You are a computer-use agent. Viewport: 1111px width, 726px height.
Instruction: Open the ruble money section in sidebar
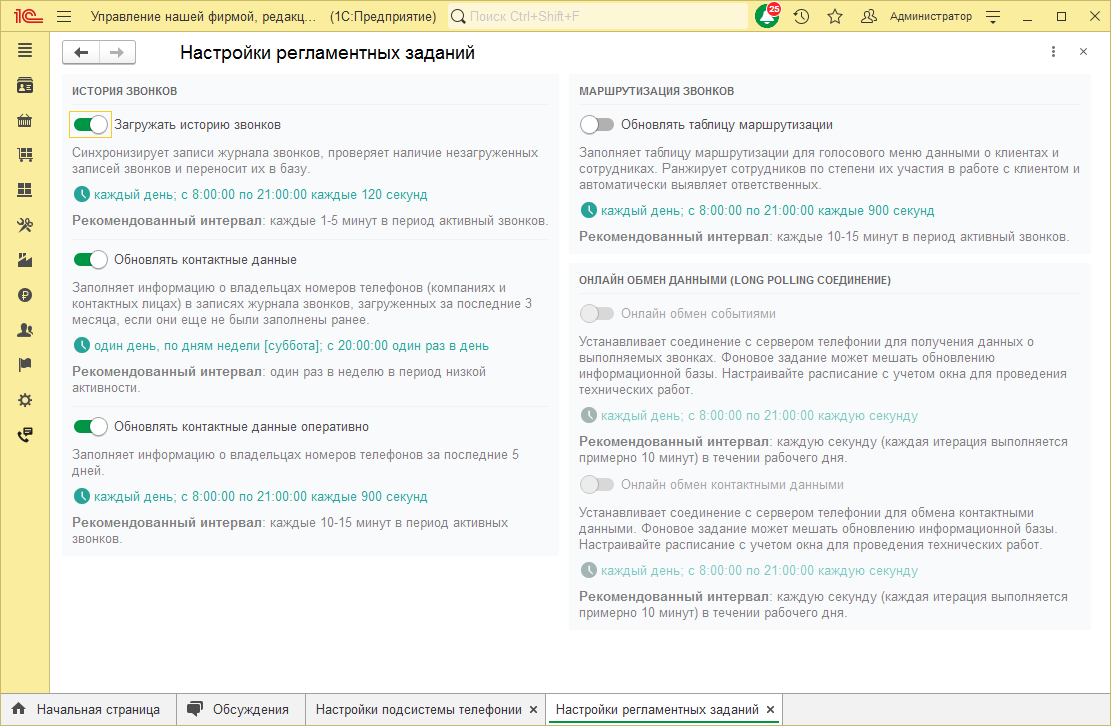pyautogui.click(x=25, y=295)
